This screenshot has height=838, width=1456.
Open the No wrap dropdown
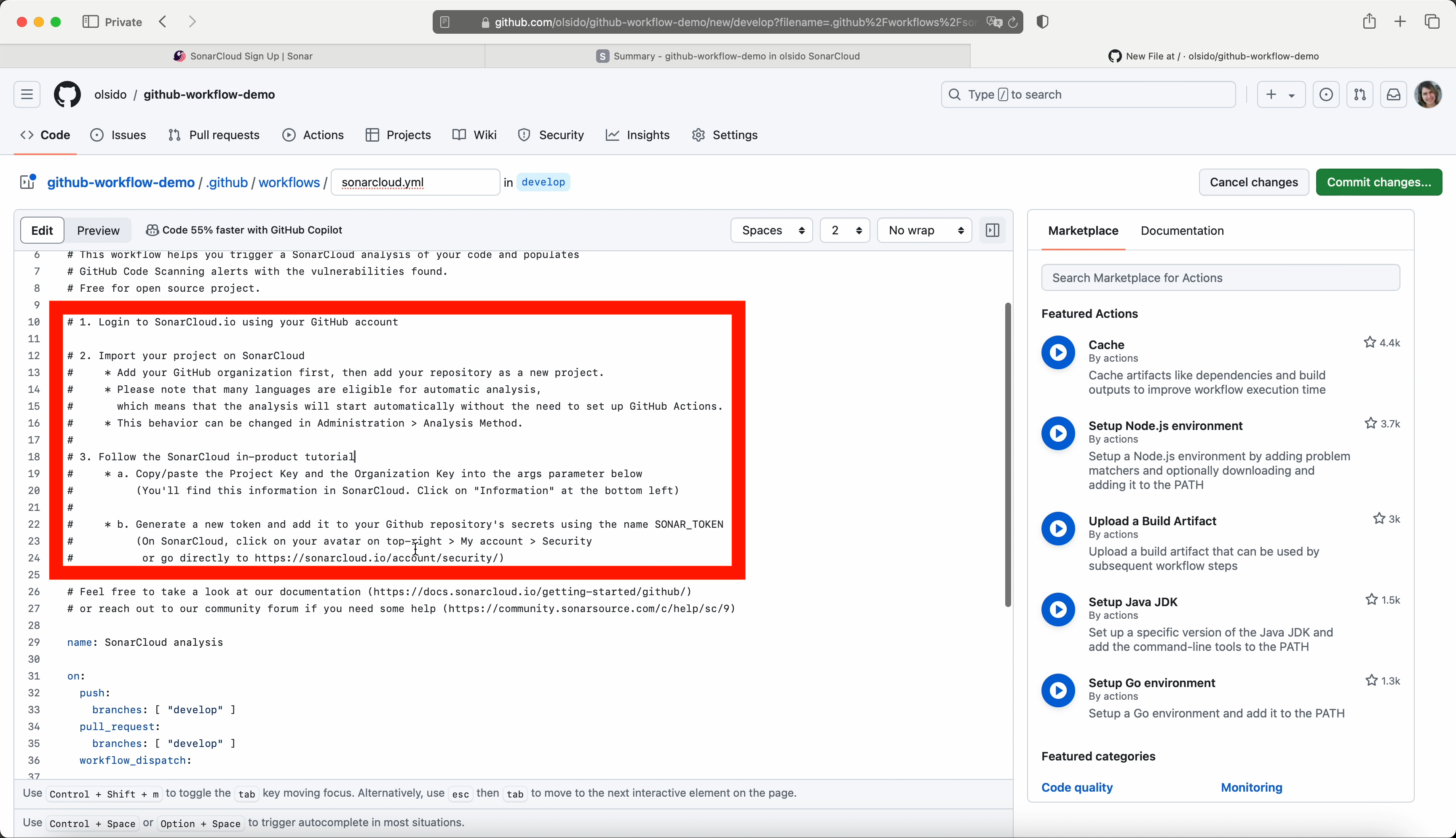[x=925, y=230]
